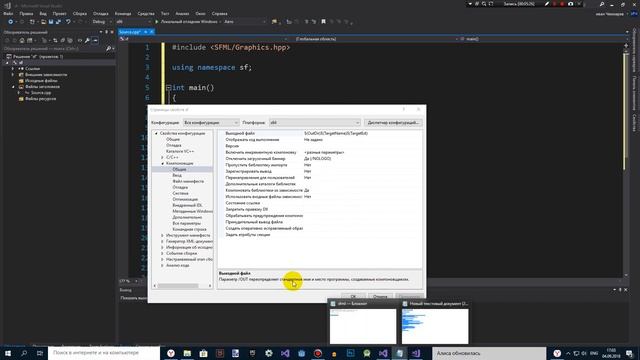
Task: Click Solution Explorer home icon
Action: (x=22, y=40)
